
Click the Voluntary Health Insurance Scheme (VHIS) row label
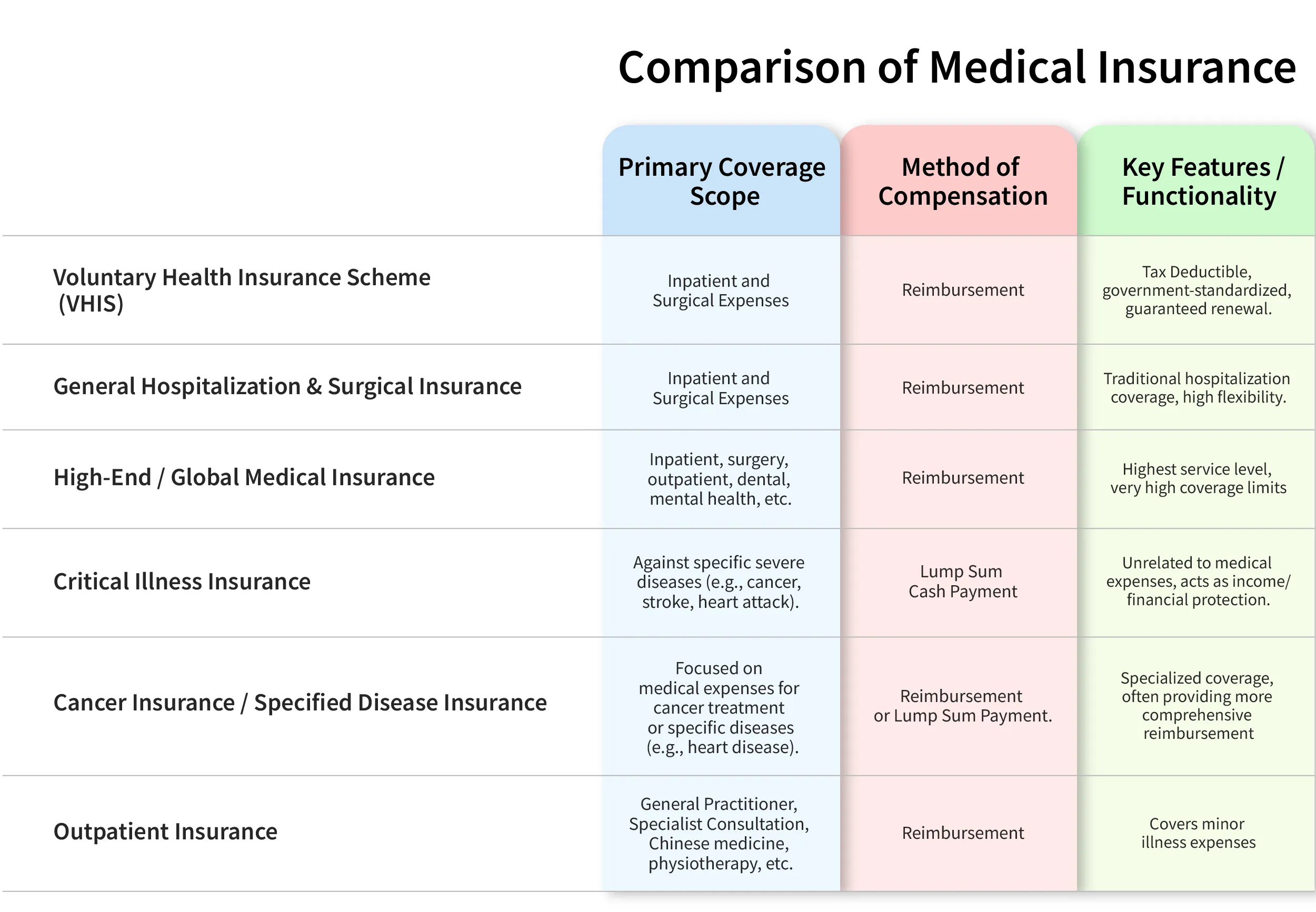tap(241, 290)
